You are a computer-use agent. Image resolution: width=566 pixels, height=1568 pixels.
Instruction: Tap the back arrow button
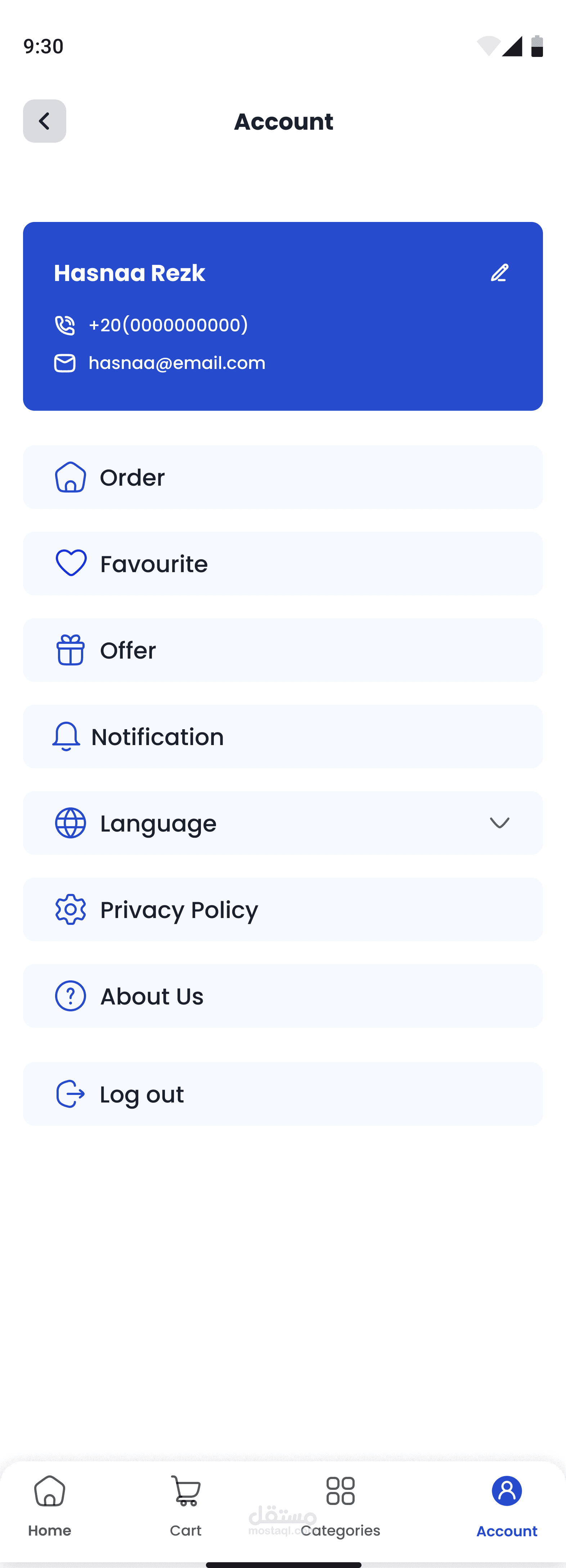(44, 121)
